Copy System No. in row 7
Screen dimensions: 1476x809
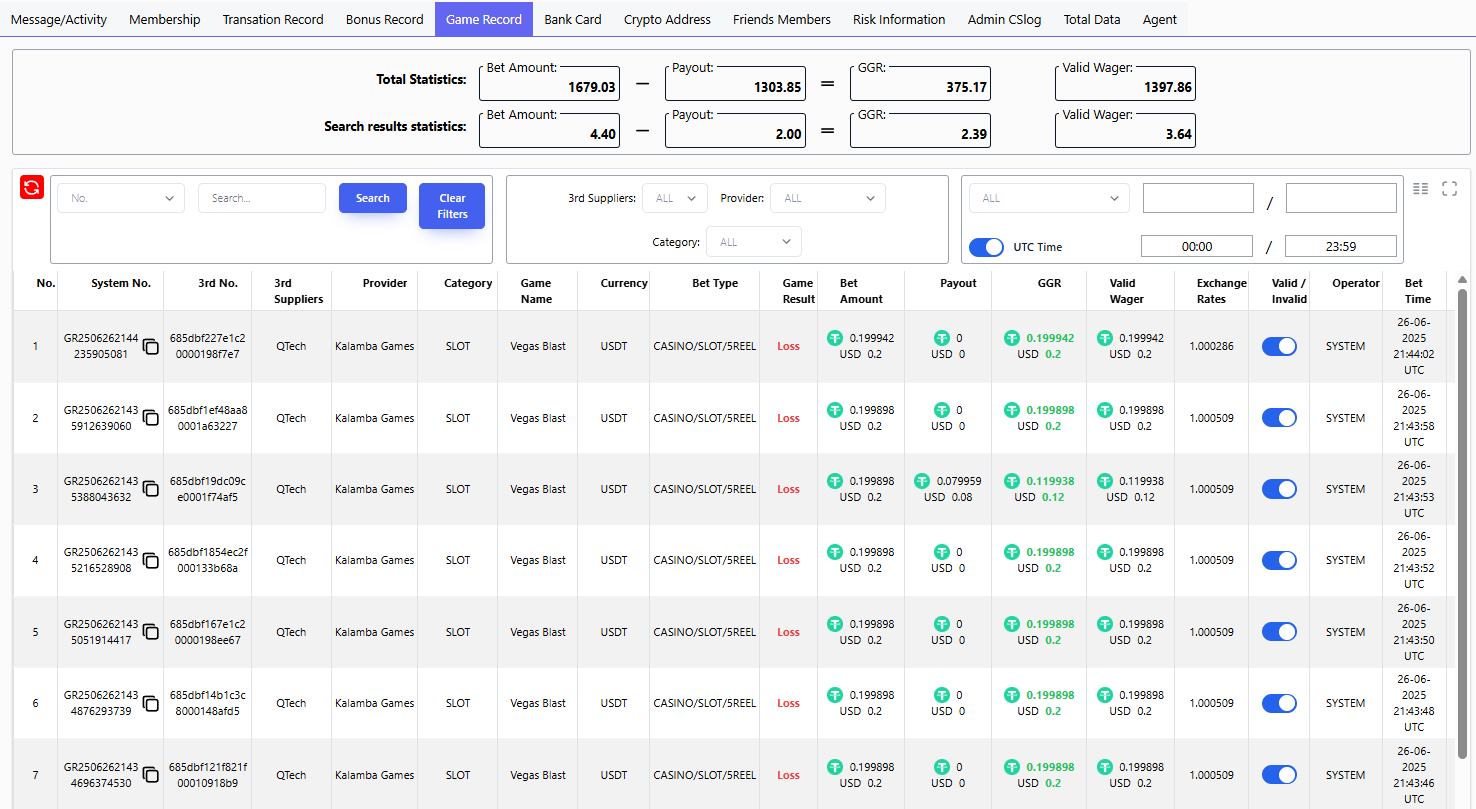(x=150, y=775)
